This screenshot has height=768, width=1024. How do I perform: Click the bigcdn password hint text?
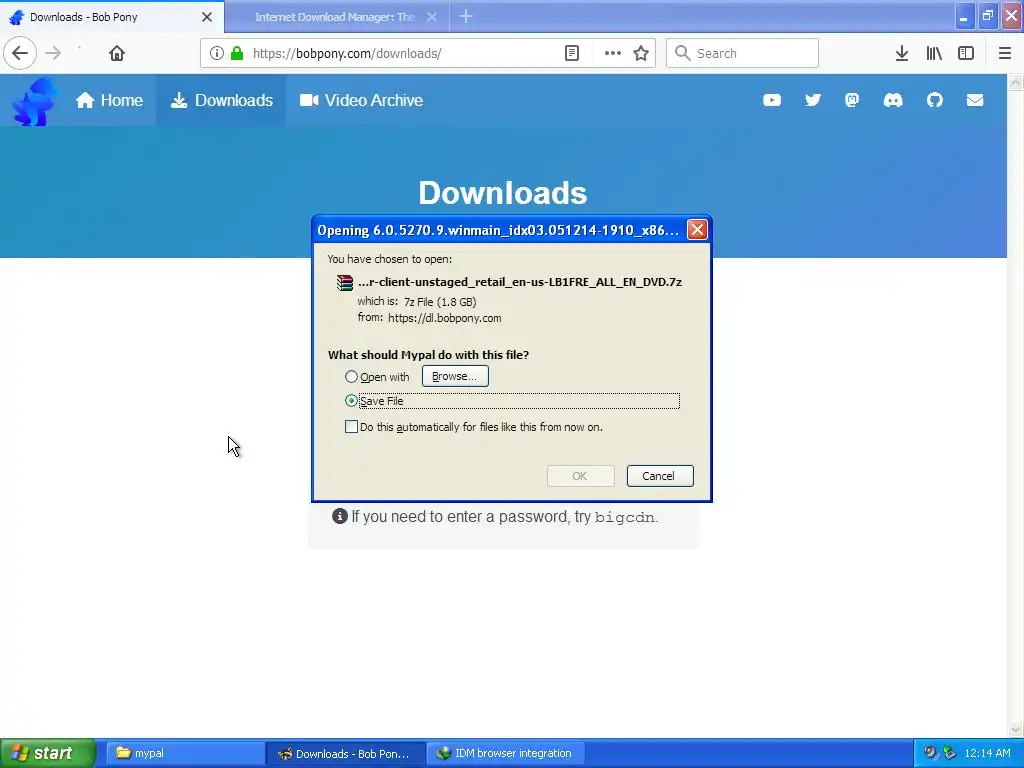point(624,517)
